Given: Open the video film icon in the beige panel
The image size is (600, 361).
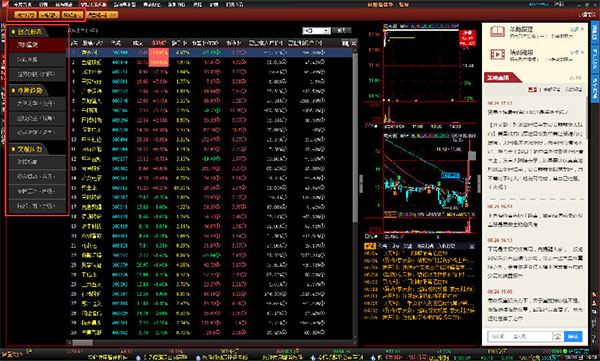Looking at the screenshot, I should [x=497, y=54].
